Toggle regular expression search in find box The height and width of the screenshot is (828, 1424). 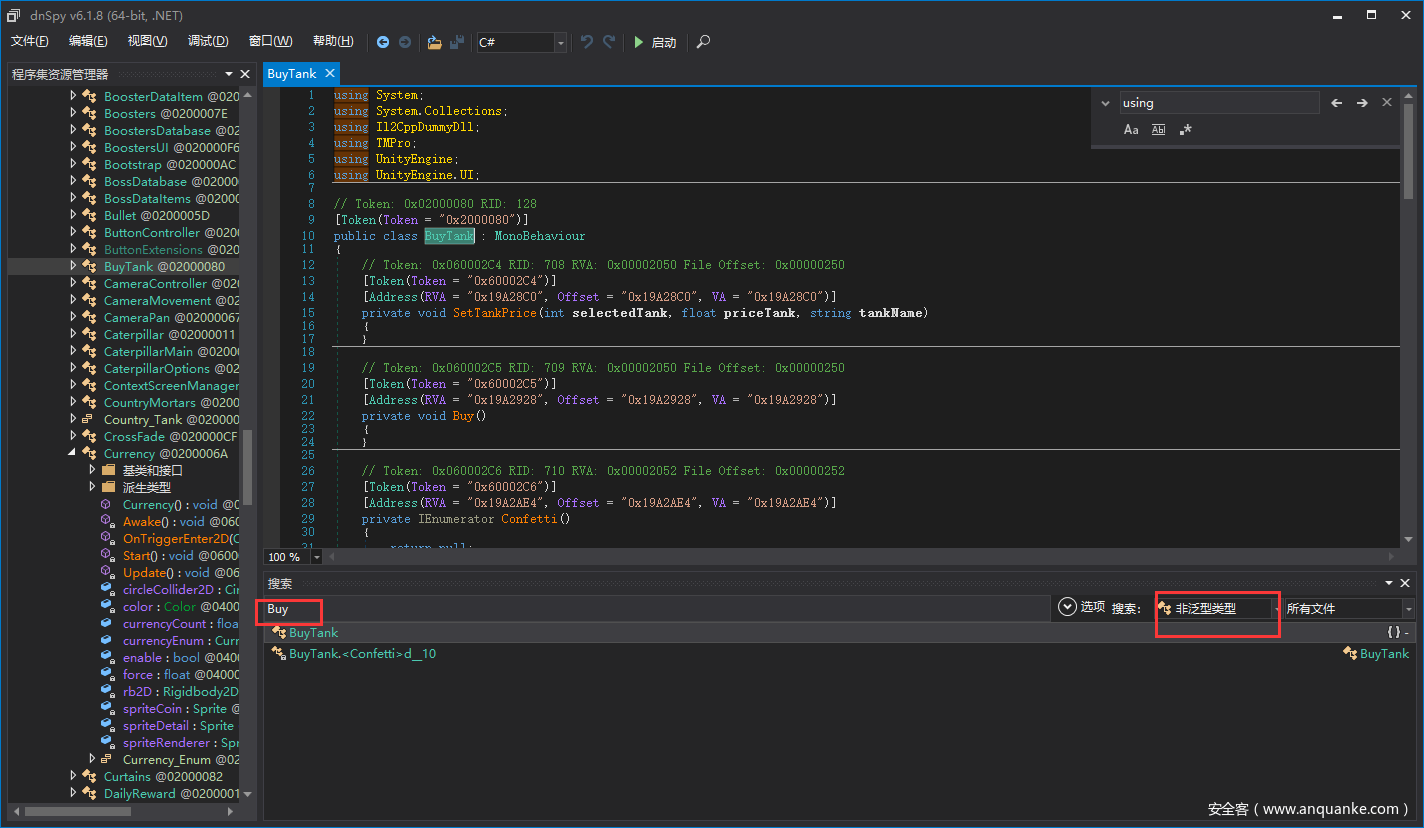tap(1186, 130)
